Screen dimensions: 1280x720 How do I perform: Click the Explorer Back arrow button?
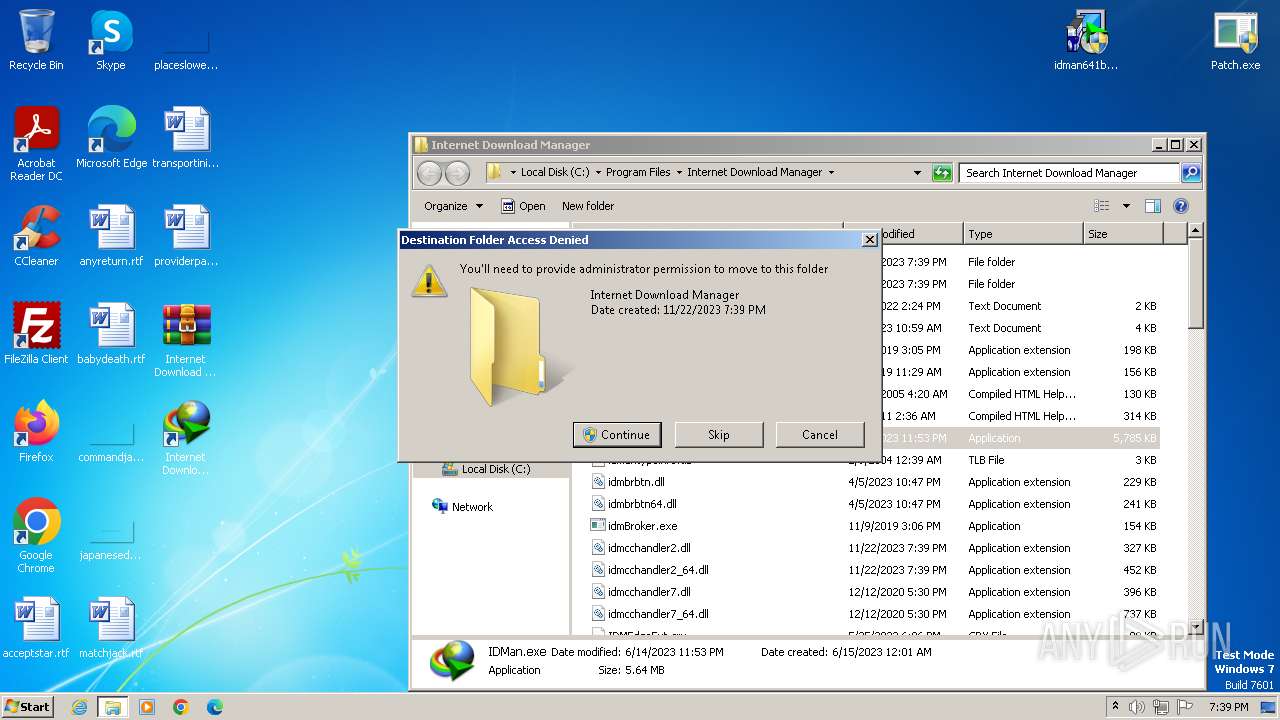point(430,173)
